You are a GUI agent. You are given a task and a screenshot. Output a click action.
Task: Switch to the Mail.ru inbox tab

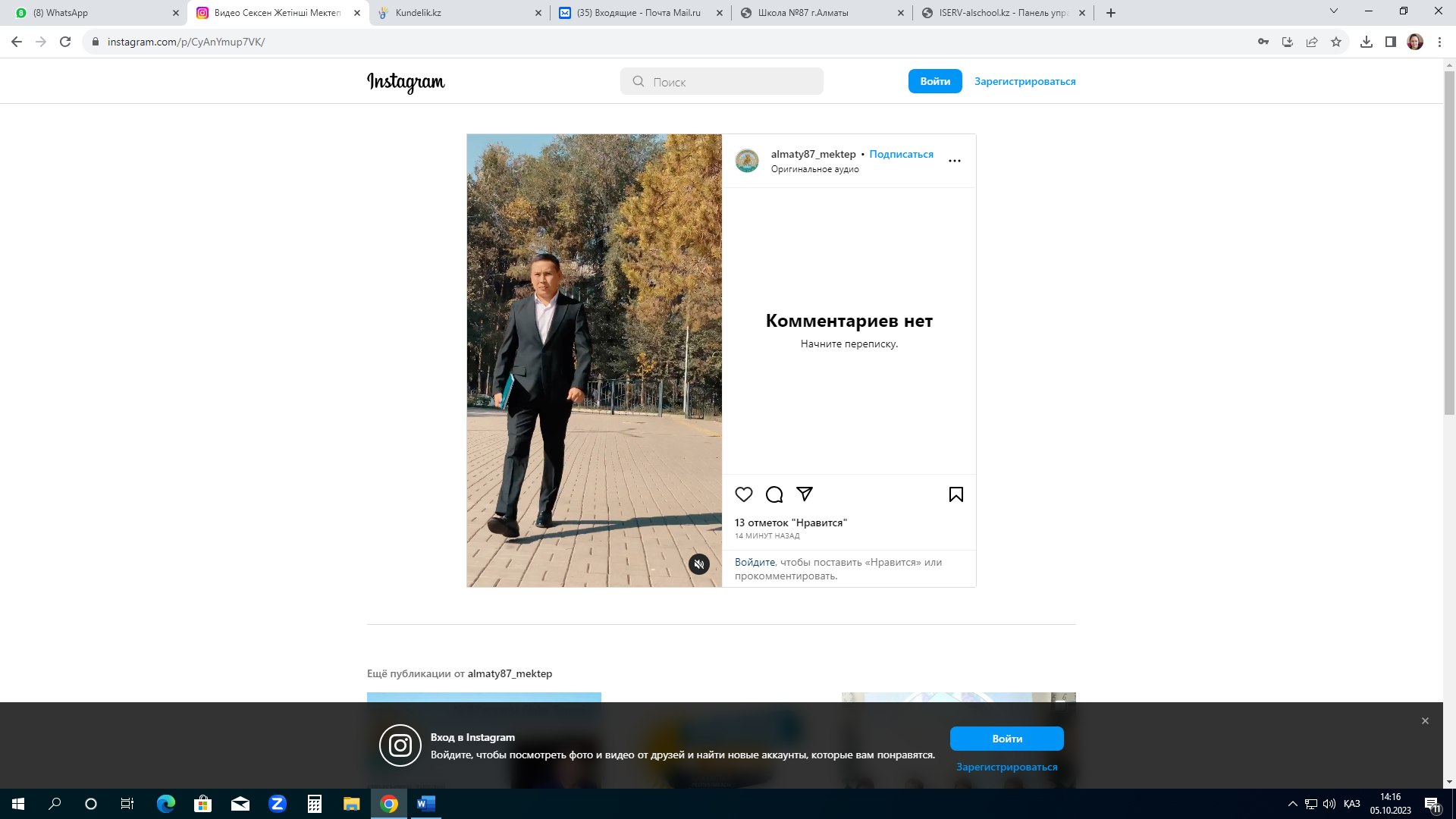pyautogui.click(x=641, y=13)
